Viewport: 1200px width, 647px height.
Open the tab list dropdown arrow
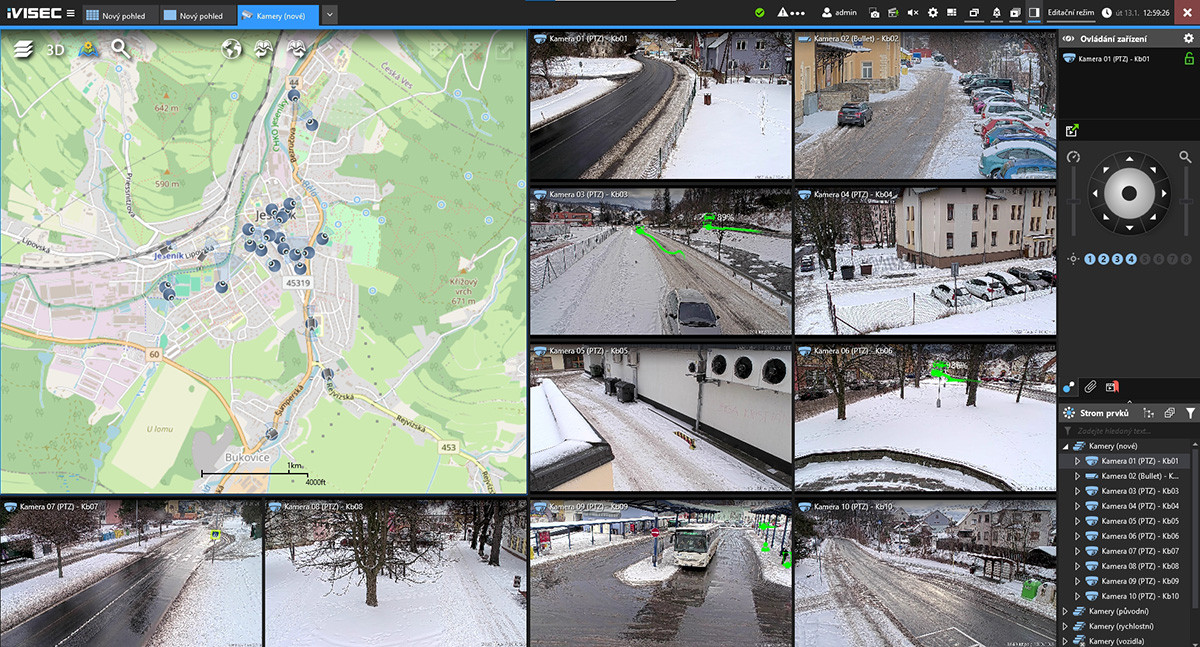[x=330, y=15]
